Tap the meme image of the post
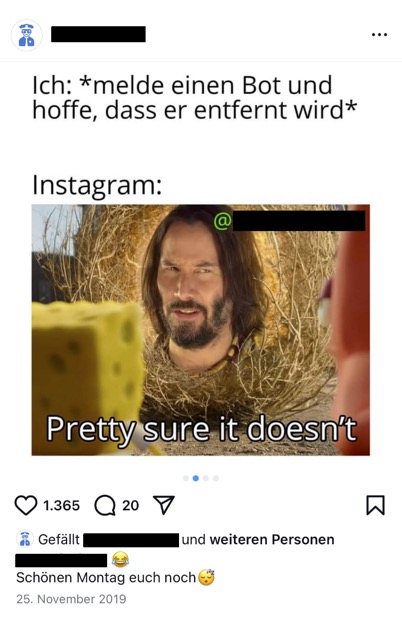This screenshot has width=402, height=624. 201,330
